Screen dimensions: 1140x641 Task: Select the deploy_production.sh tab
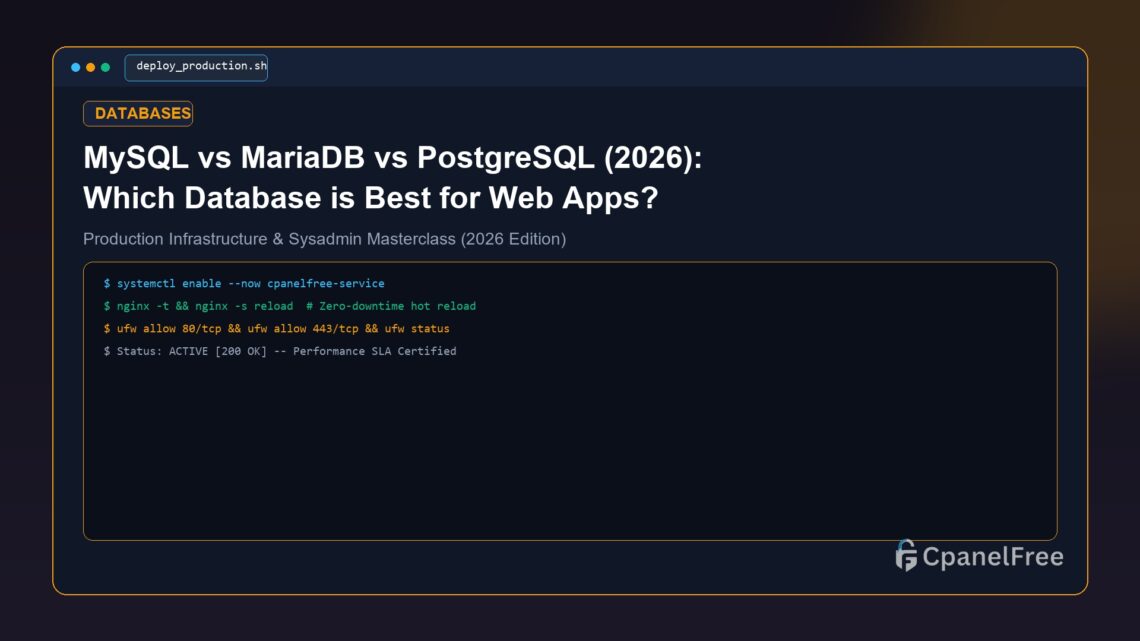(196, 67)
